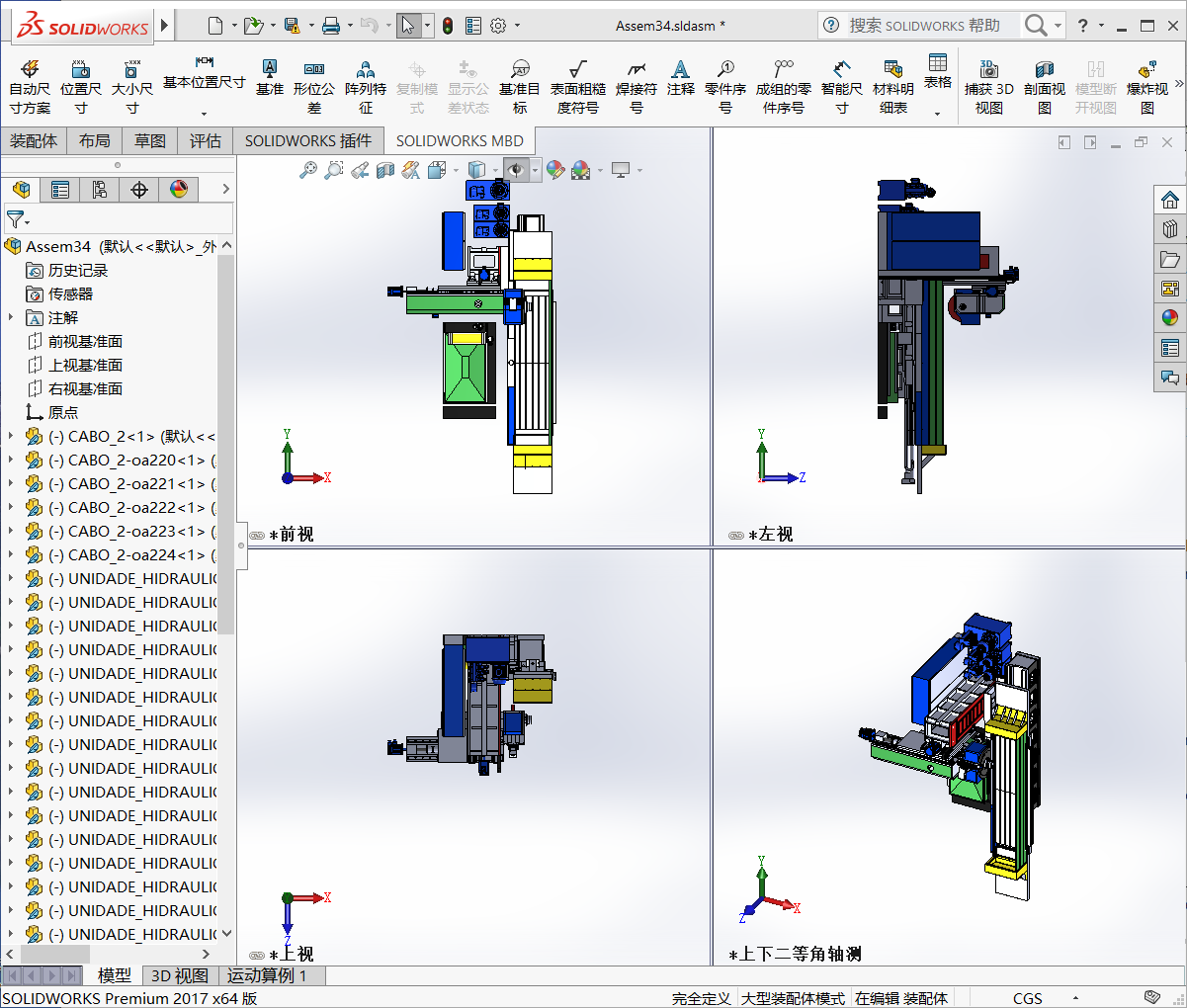The height and width of the screenshot is (1008, 1187).
Task: Click the Auto Dimension Scheme (自动尺寸方案) tool
Action: click(x=30, y=86)
